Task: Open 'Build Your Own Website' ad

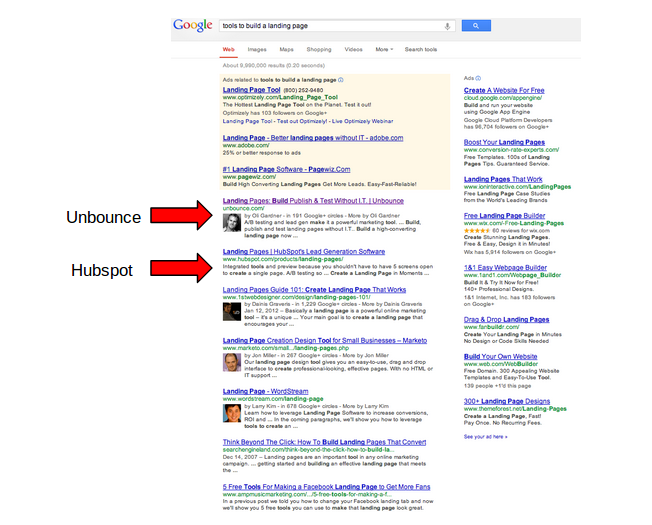Action: coord(501,357)
